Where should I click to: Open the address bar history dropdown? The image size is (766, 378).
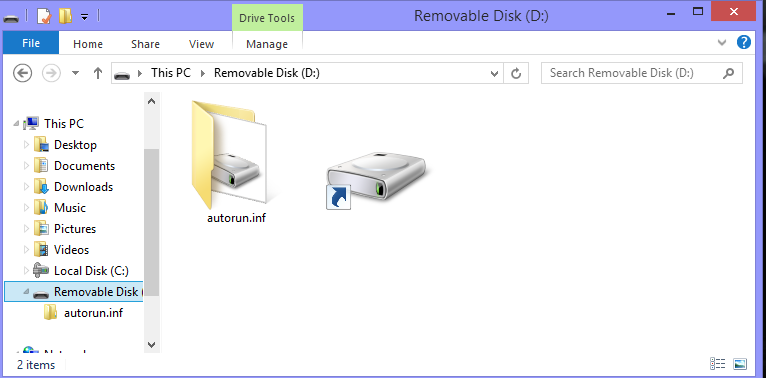[x=494, y=74]
